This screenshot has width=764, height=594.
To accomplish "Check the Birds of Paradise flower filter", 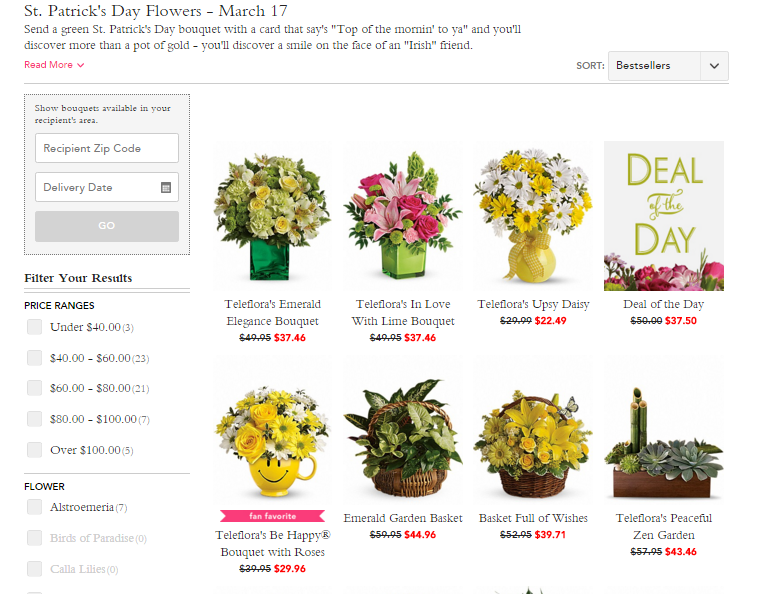I will pyautogui.click(x=35, y=538).
